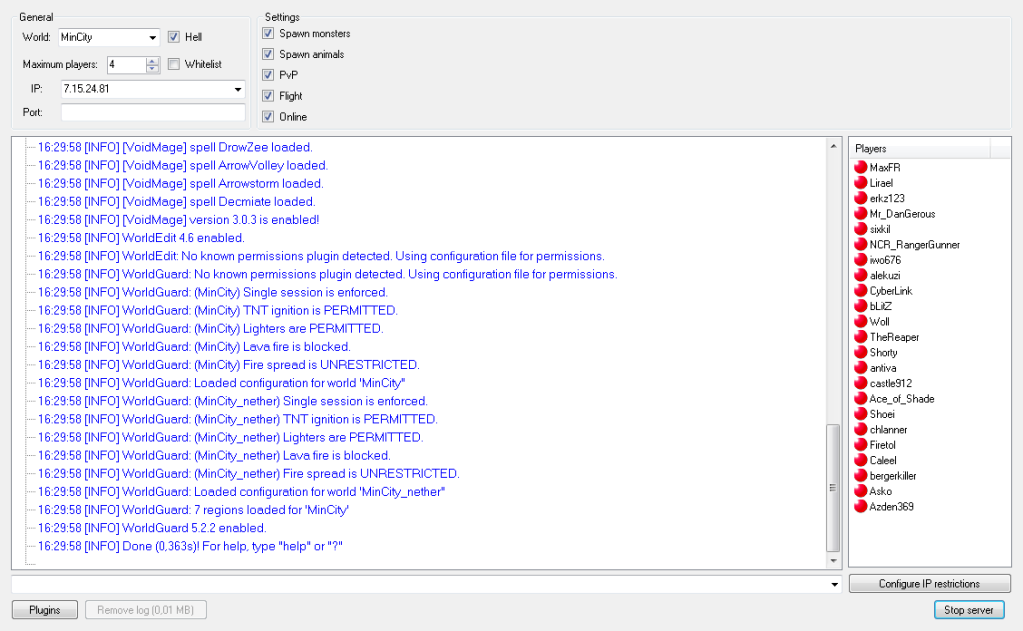Select log line 'WorldGuard 5.2.2 enabled.'
The width and height of the screenshot is (1023, 631).
click(x=152, y=528)
